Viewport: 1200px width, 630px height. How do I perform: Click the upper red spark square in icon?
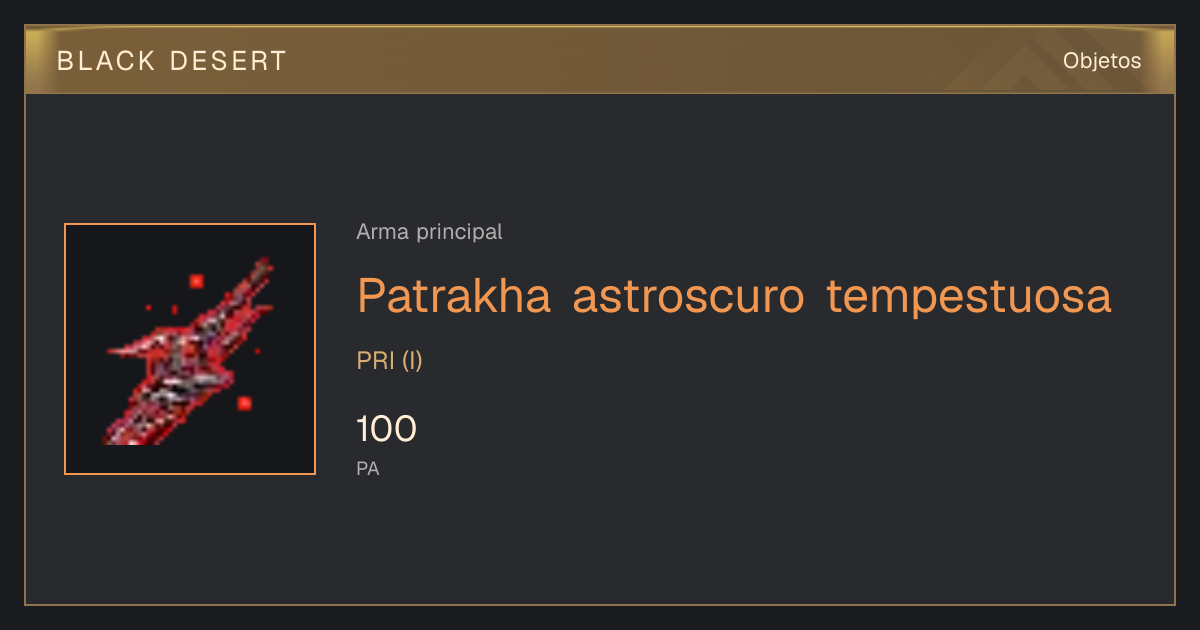coord(196,281)
